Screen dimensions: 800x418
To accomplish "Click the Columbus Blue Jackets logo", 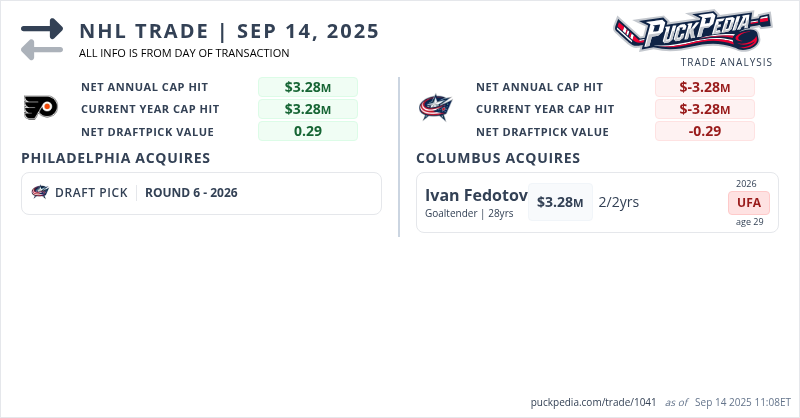I will click(x=435, y=107).
